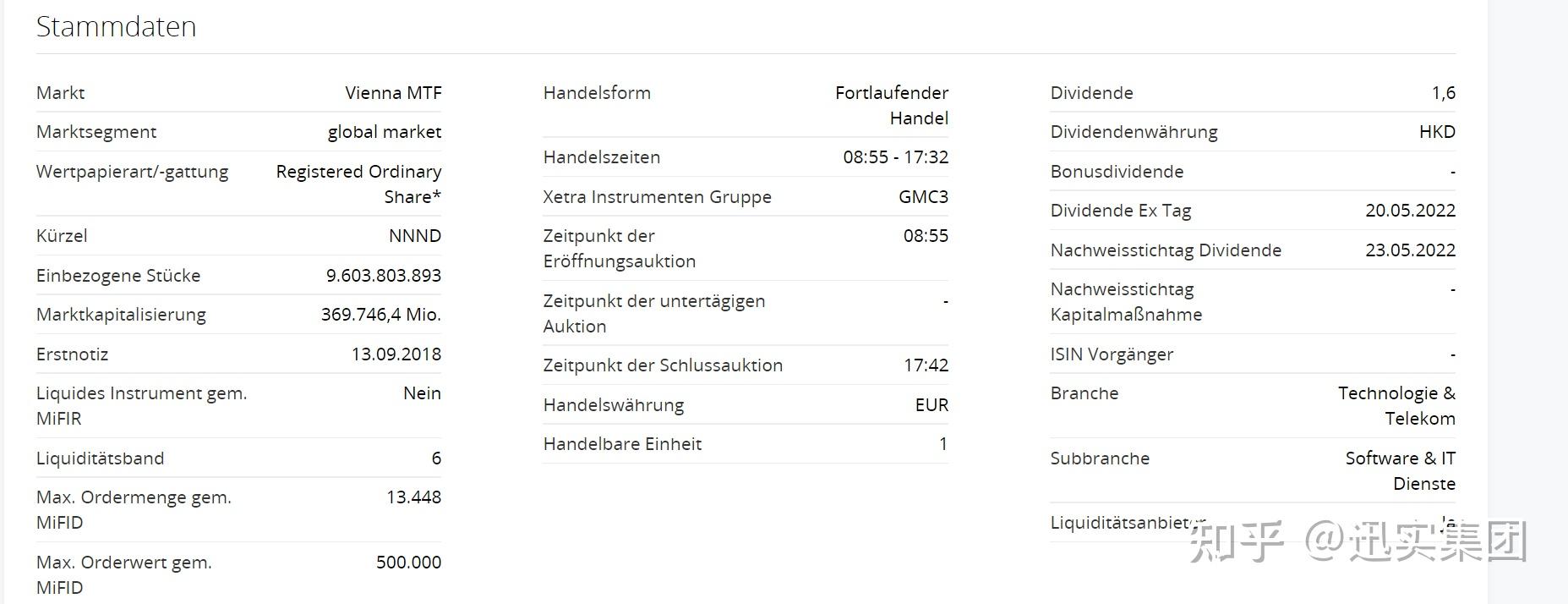1568x604 pixels.
Task: Select the Marktkapitalisierung value 369.746,4 Mio.
Action: [380, 315]
